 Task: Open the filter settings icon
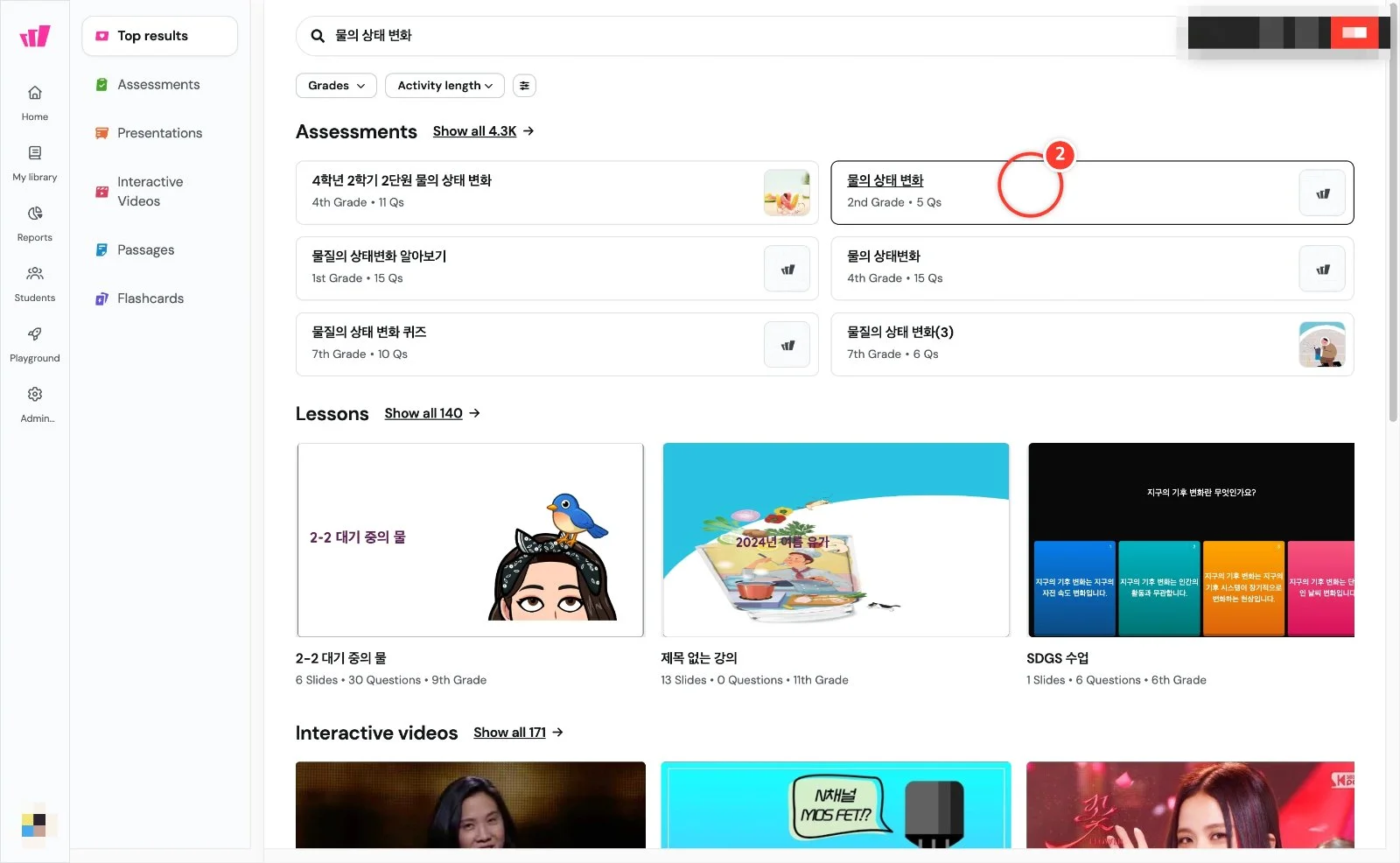click(x=524, y=86)
